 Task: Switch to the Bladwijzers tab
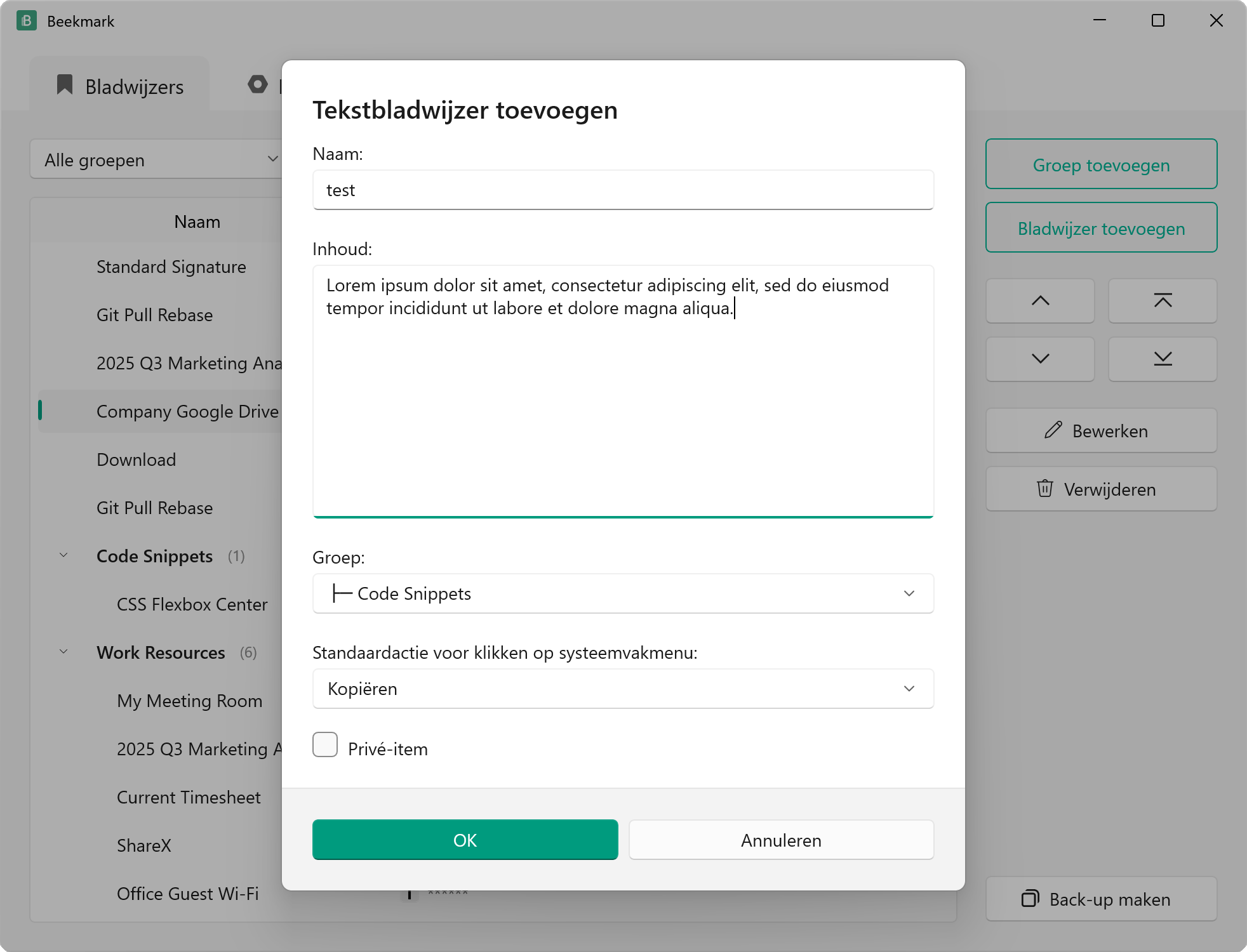click(120, 86)
